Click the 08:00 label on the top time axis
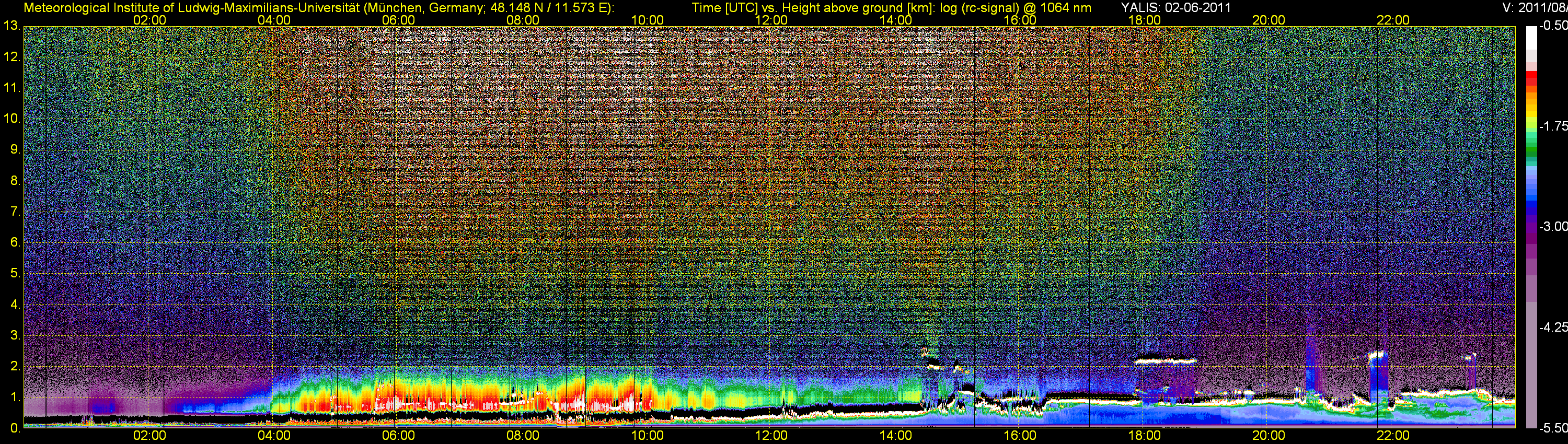 (523, 20)
